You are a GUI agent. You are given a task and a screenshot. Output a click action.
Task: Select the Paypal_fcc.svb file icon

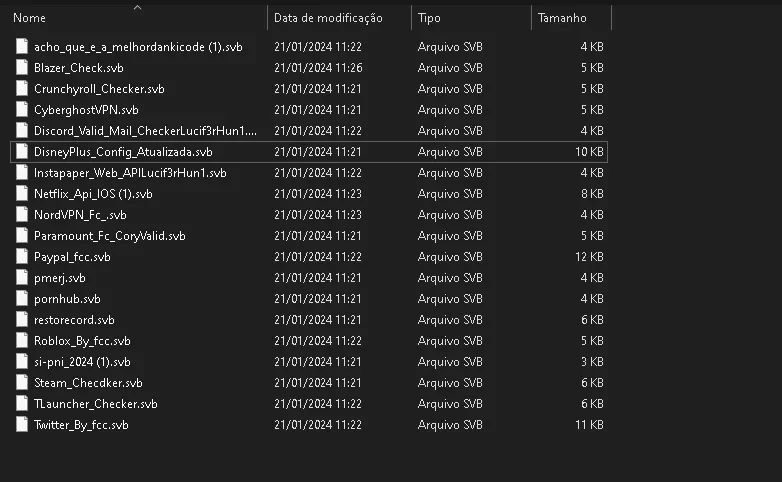tap(22, 256)
